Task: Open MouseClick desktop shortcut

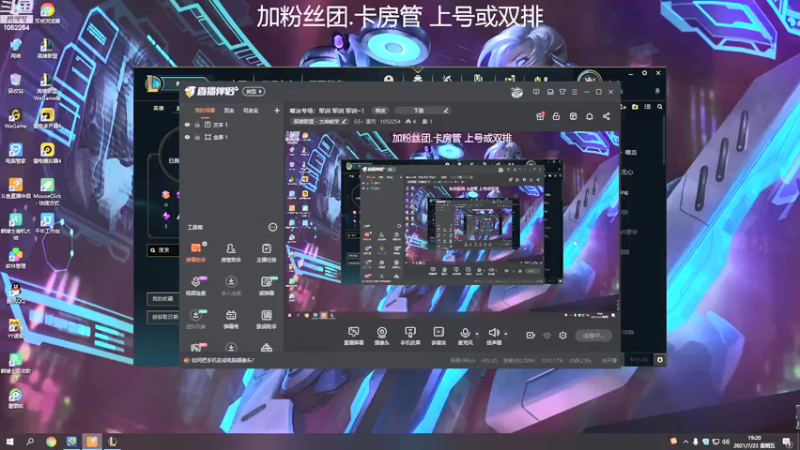Action: click(x=47, y=192)
